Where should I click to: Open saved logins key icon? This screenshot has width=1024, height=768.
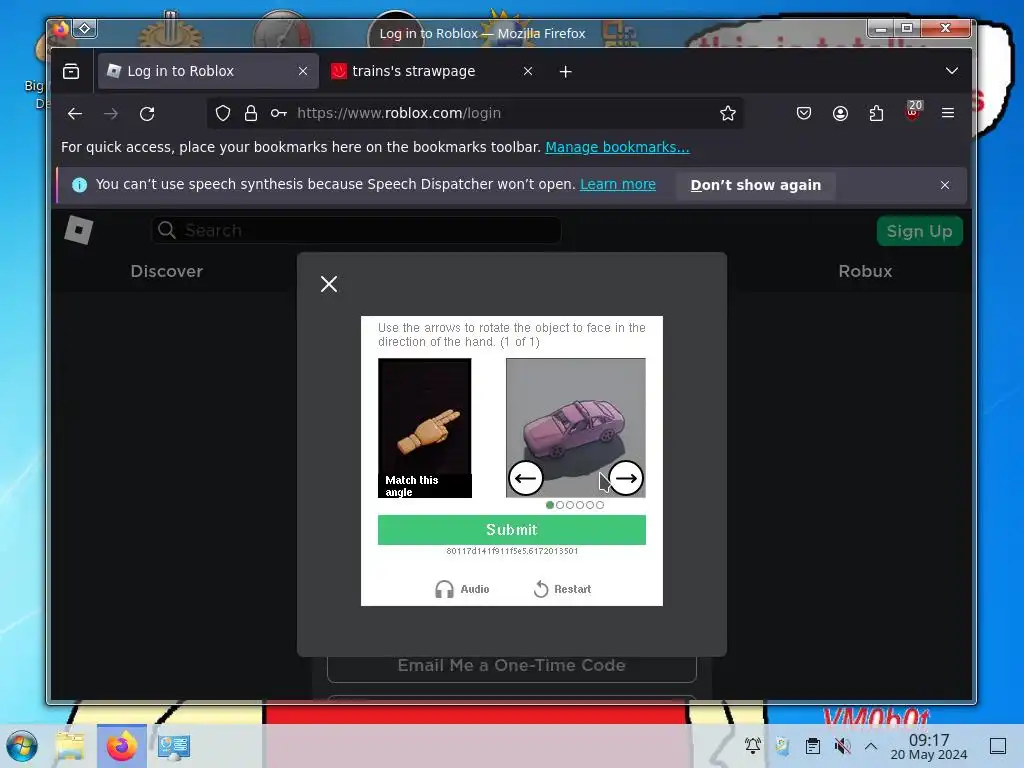point(279,114)
